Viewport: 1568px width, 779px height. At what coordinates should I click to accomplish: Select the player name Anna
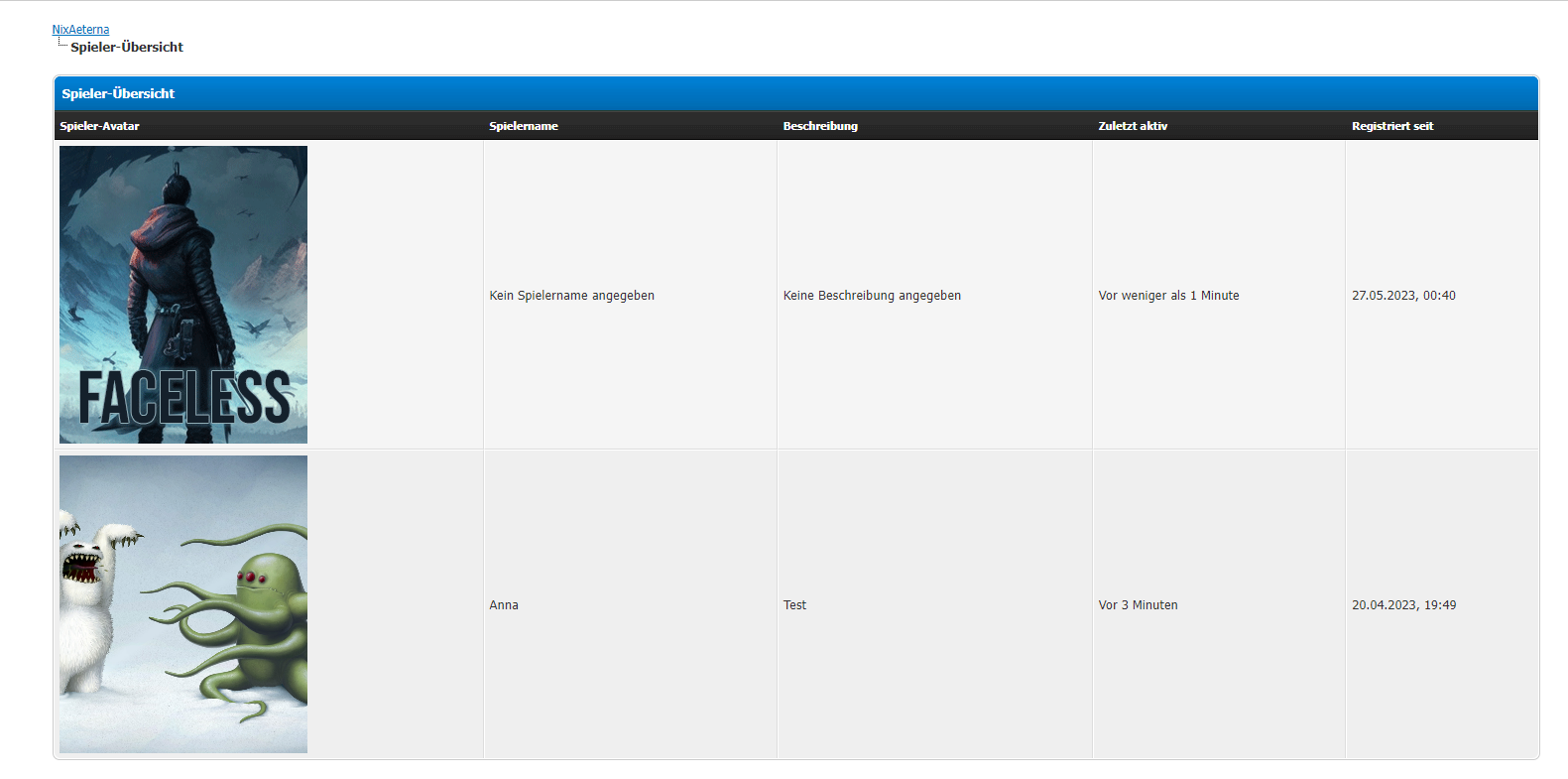coord(504,605)
